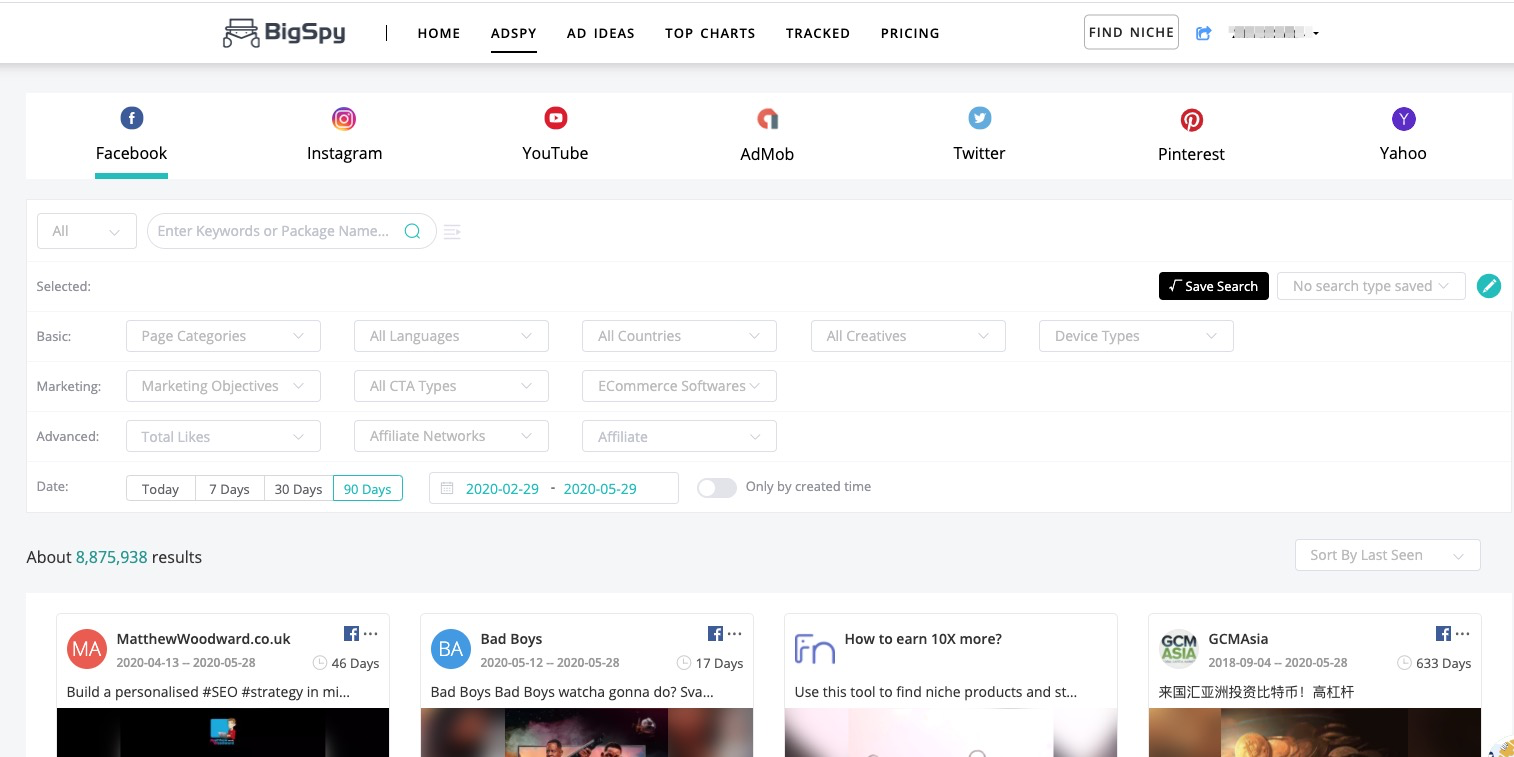The image size is (1514, 757).
Task: Open the Sort By Last Seen dropdown
Action: pos(1385,555)
